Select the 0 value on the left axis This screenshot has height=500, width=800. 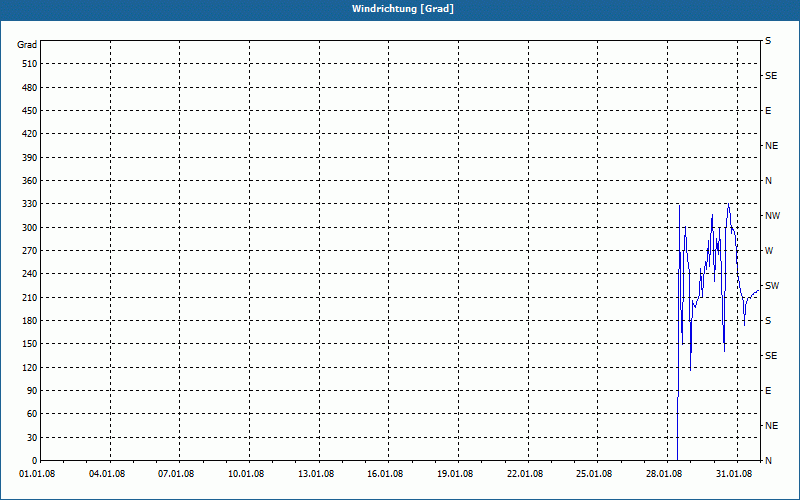pyautogui.click(x=35, y=461)
